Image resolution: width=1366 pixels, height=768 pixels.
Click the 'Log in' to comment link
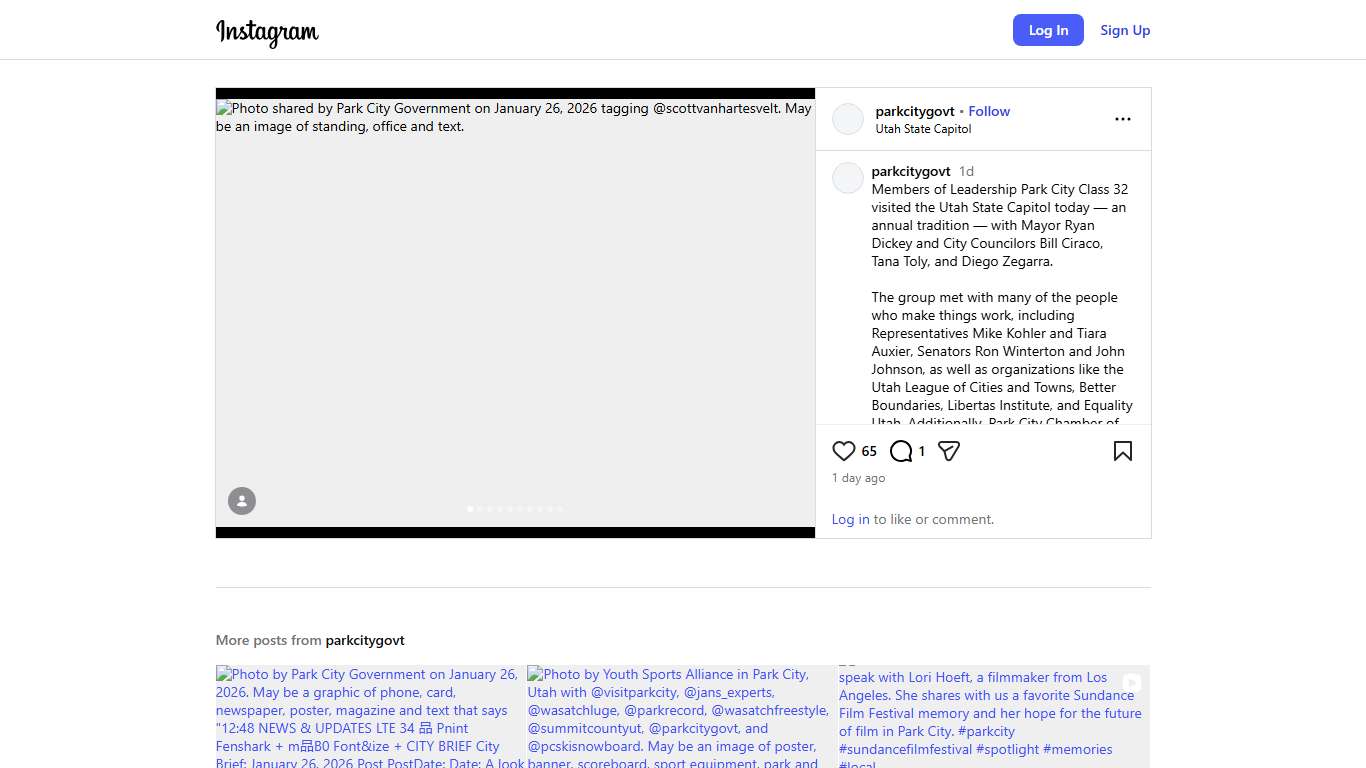tap(850, 519)
